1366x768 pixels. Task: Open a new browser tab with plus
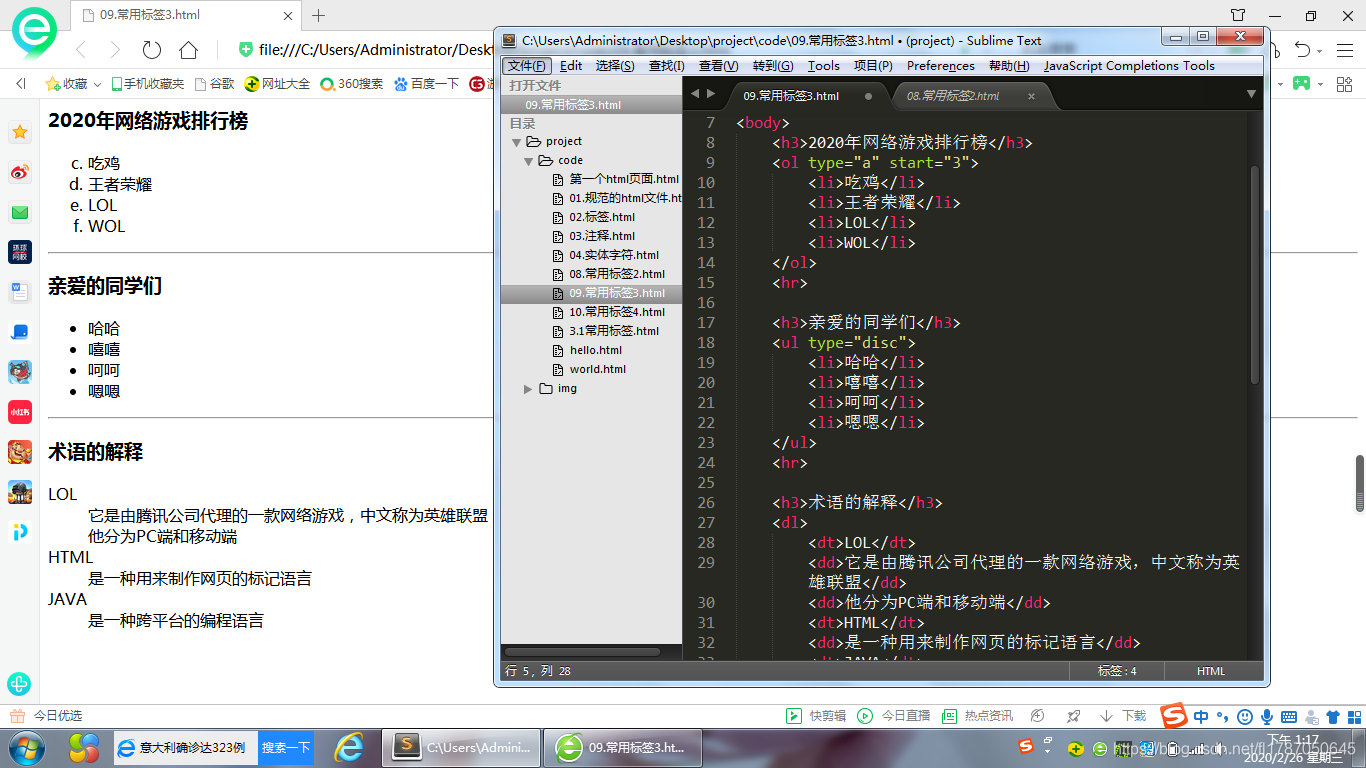tap(319, 15)
